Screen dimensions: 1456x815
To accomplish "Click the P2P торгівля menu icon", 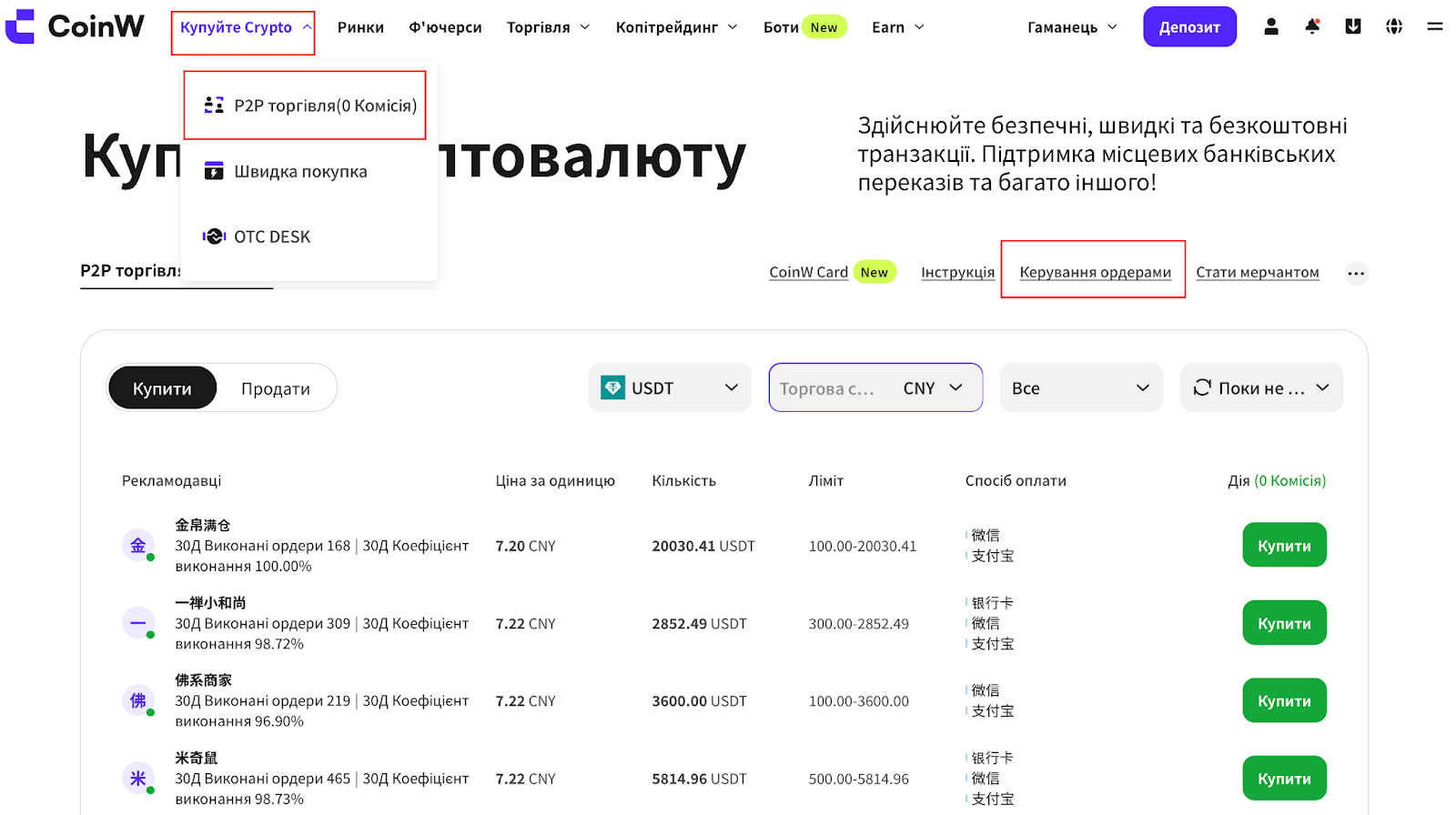I will (x=214, y=106).
